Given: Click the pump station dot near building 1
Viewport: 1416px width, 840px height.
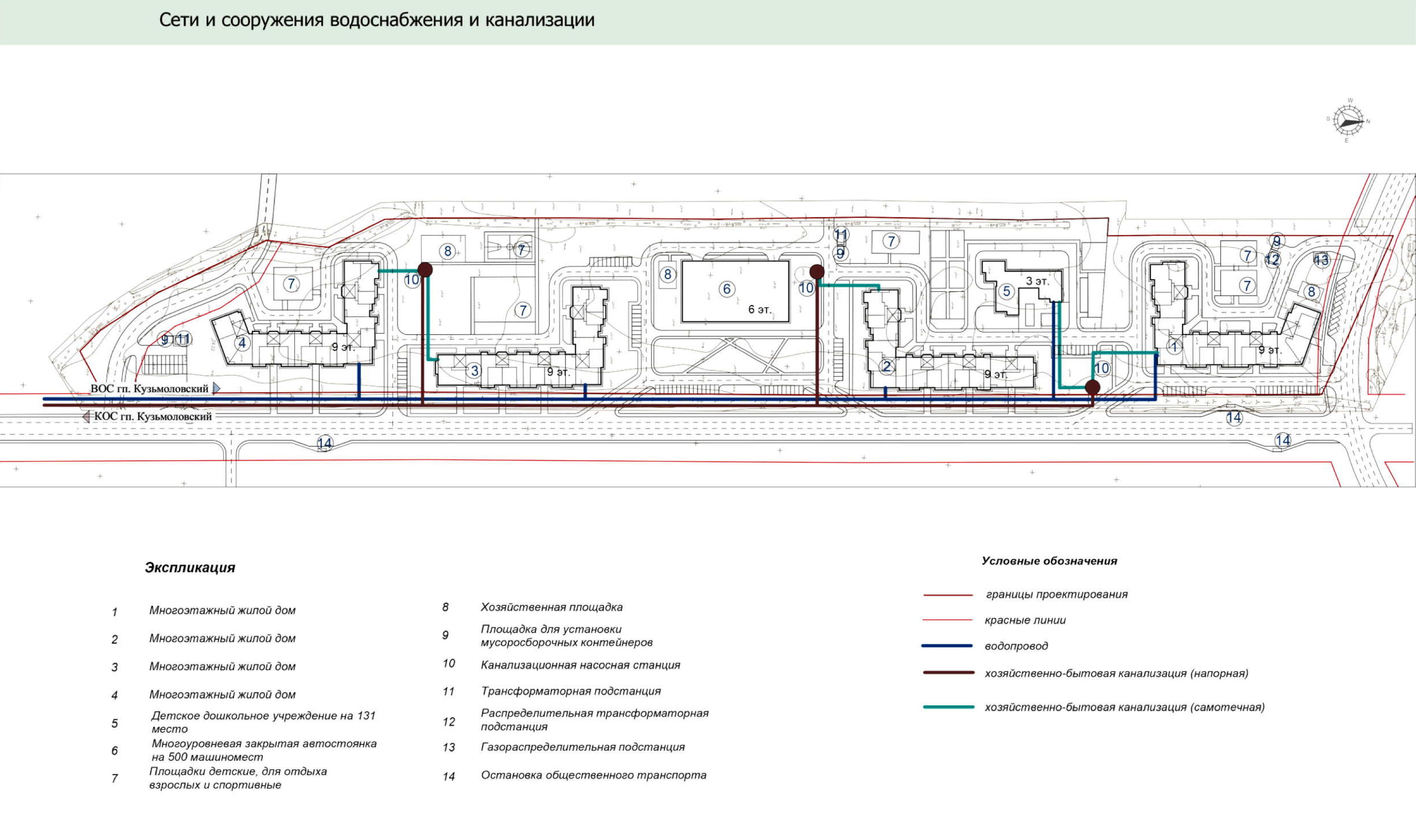Looking at the screenshot, I should 1092,387.
